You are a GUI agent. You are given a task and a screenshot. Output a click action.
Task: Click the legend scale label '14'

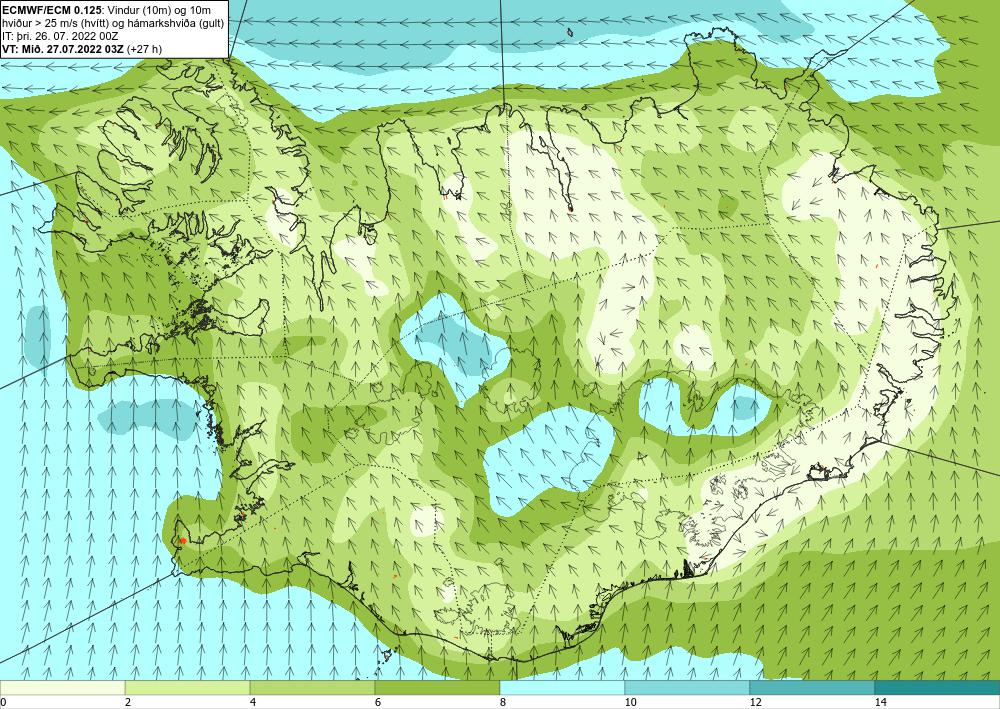(880, 703)
